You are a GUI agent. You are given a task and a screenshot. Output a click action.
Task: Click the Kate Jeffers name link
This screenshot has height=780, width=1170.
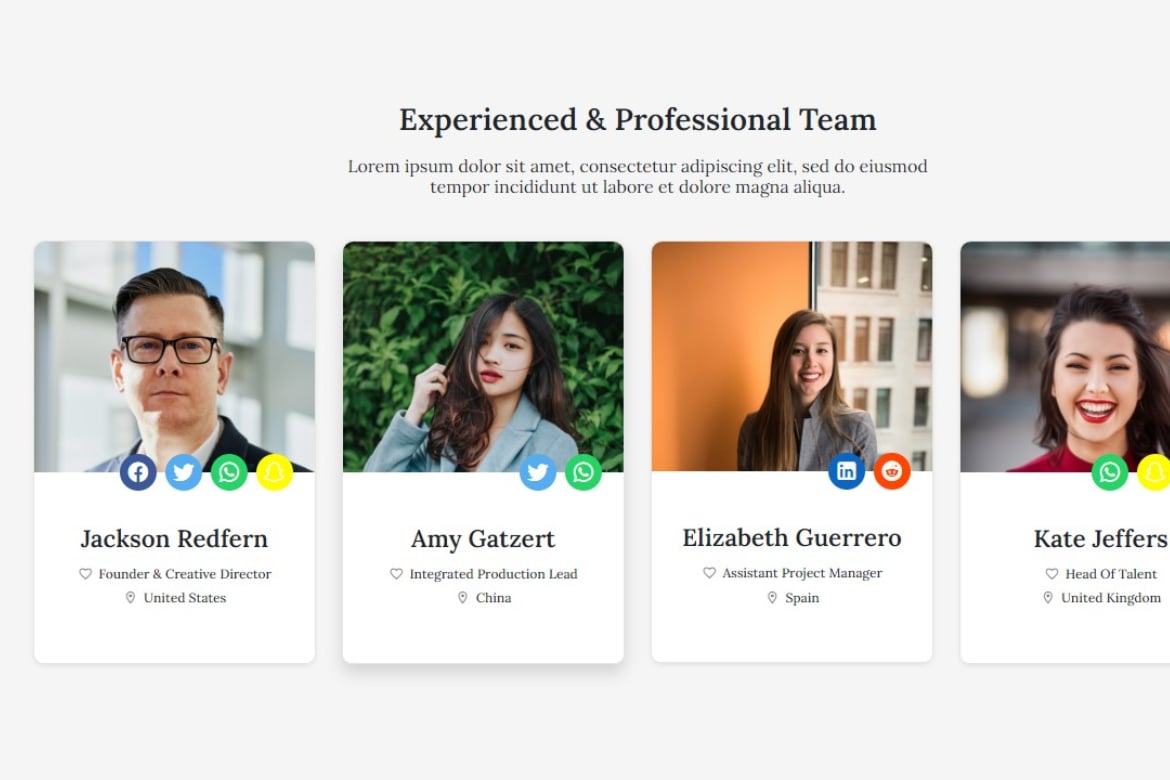coord(1101,538)
